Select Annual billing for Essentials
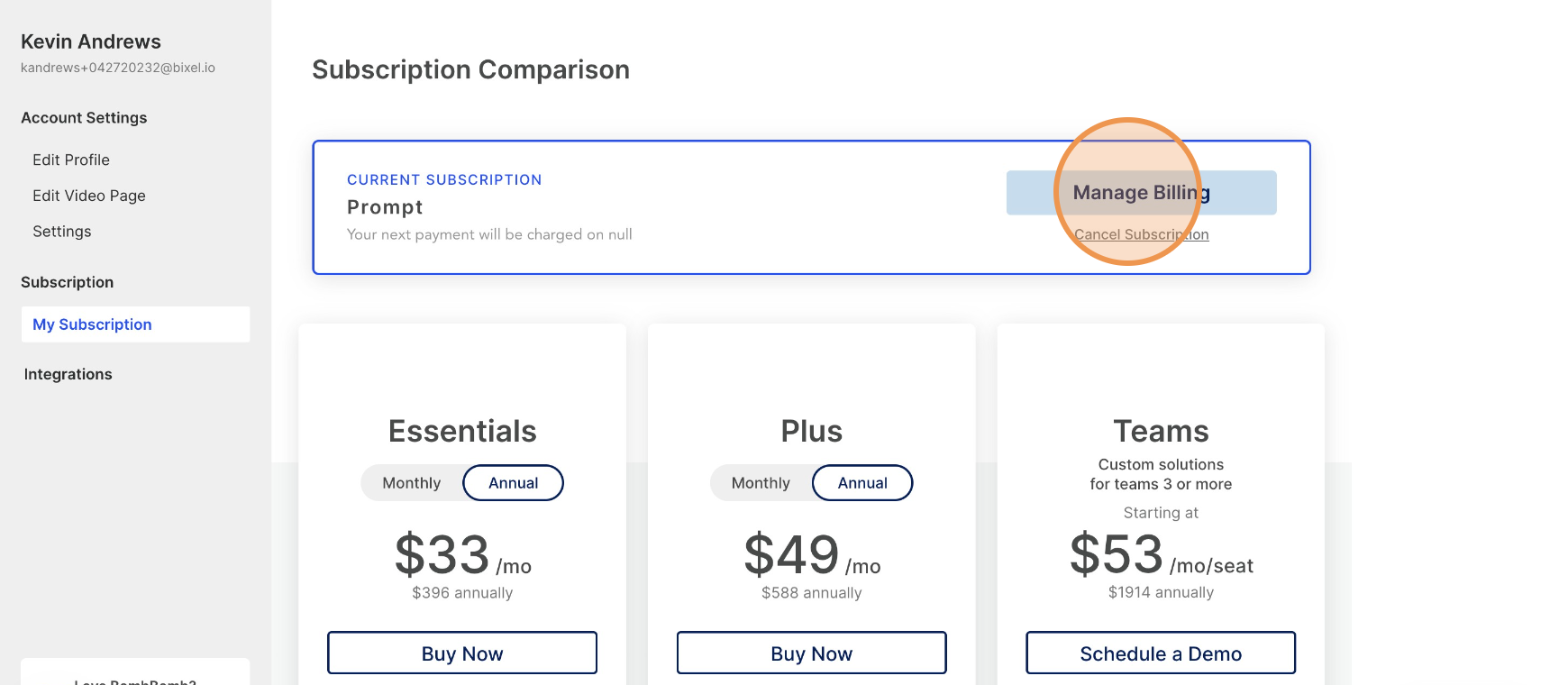The image size is (1568, 685). click(513, 483)
